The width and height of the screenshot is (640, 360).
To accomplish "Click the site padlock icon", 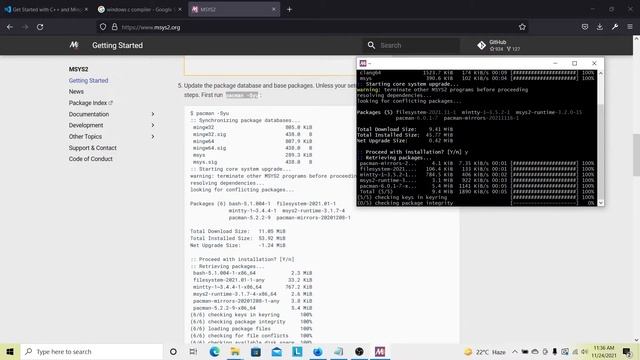I will coord(115,27).
